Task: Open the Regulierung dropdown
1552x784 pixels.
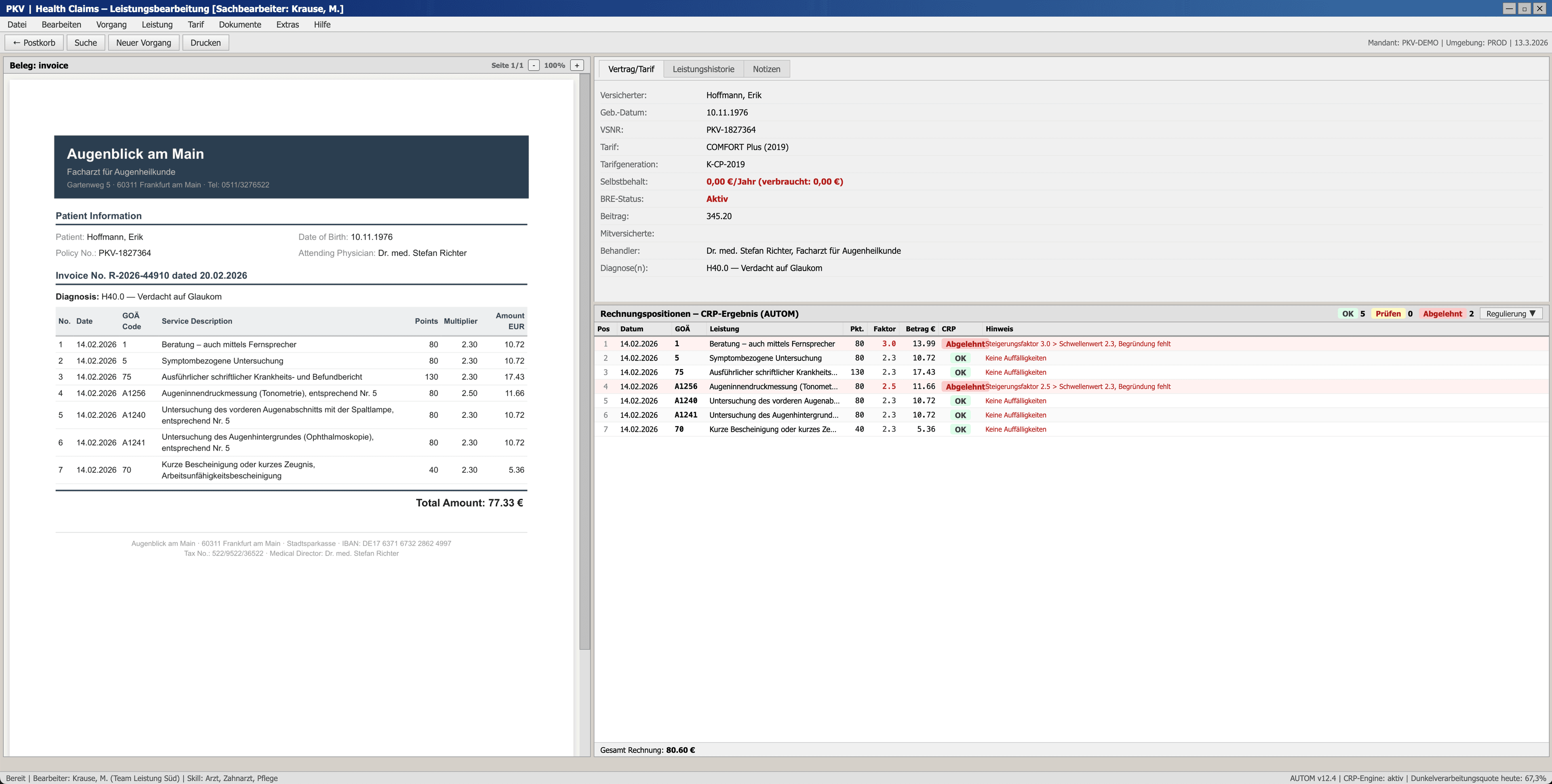Action: pyautogui.click(x=1511, y=313)
